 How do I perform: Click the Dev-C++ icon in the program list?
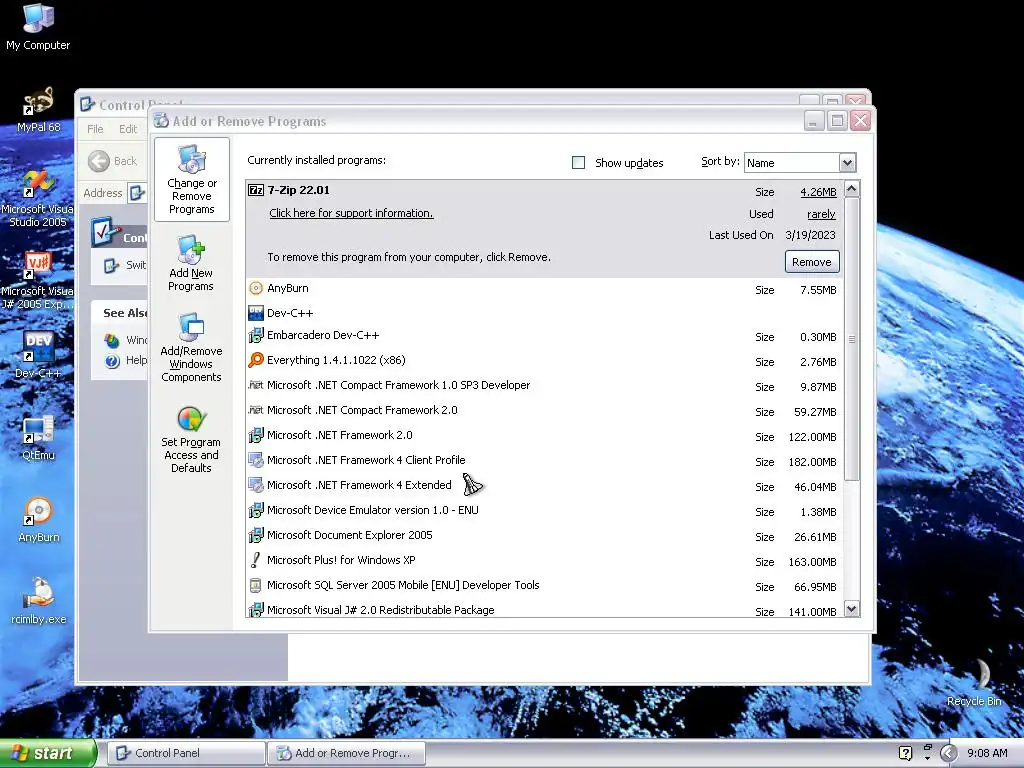click(x=255, y=313)
